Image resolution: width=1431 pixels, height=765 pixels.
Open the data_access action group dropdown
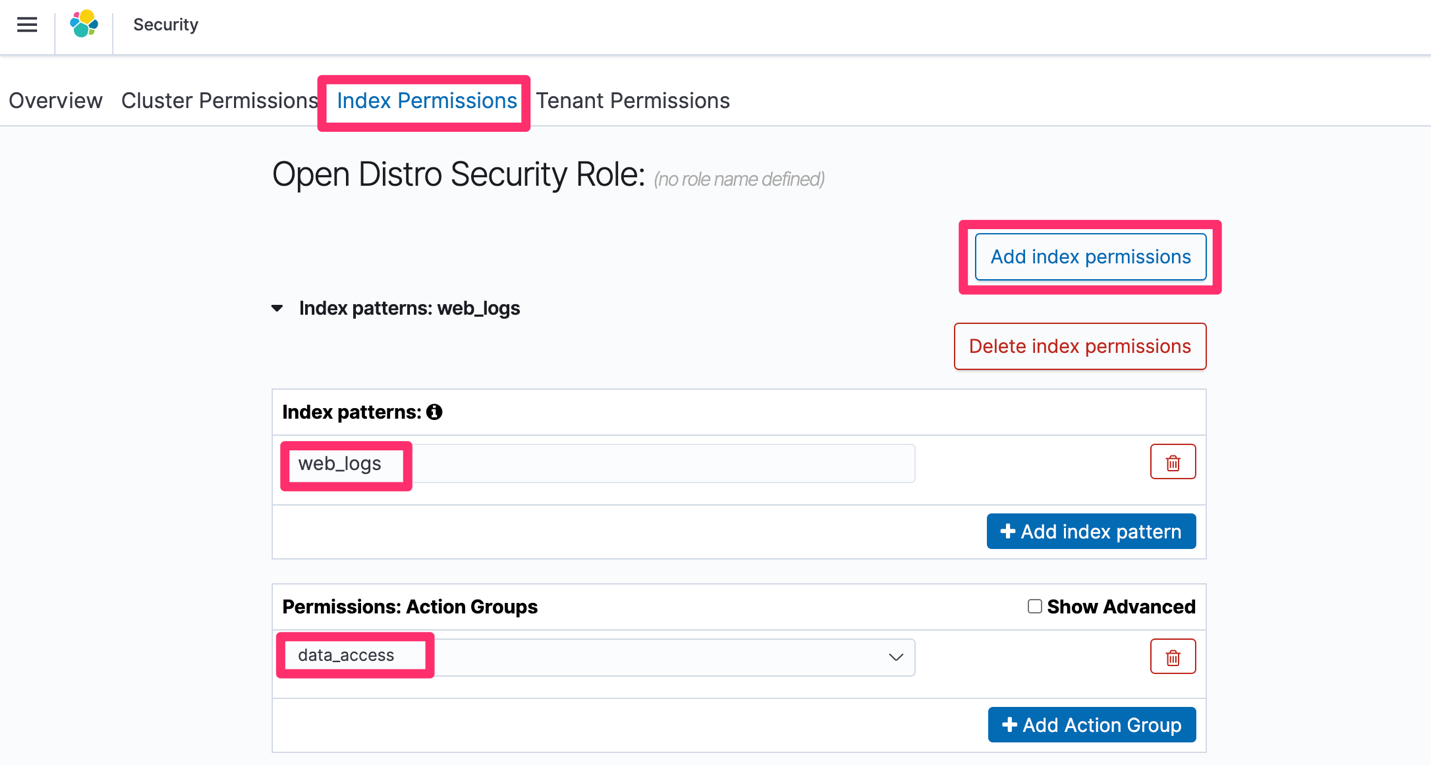[x=895, y=657]
